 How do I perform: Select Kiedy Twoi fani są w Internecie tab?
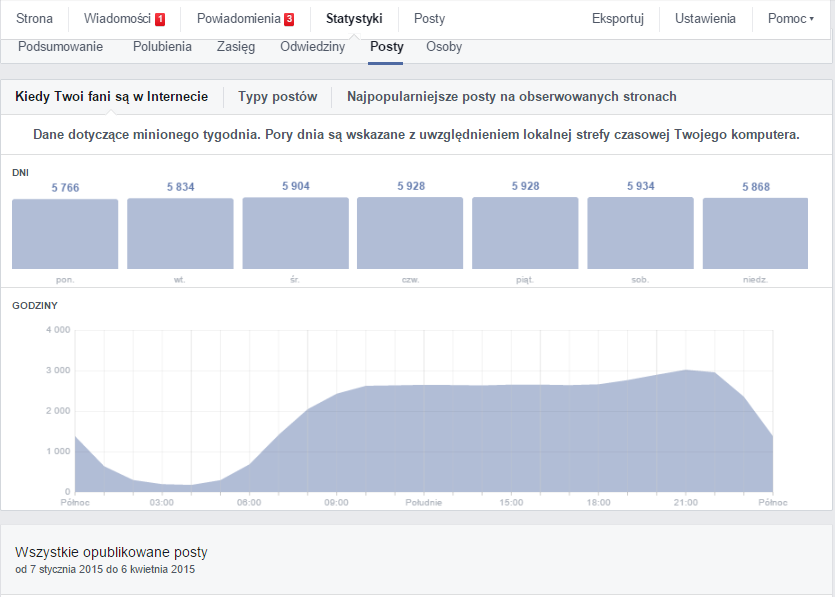click(x=111, y=96)
